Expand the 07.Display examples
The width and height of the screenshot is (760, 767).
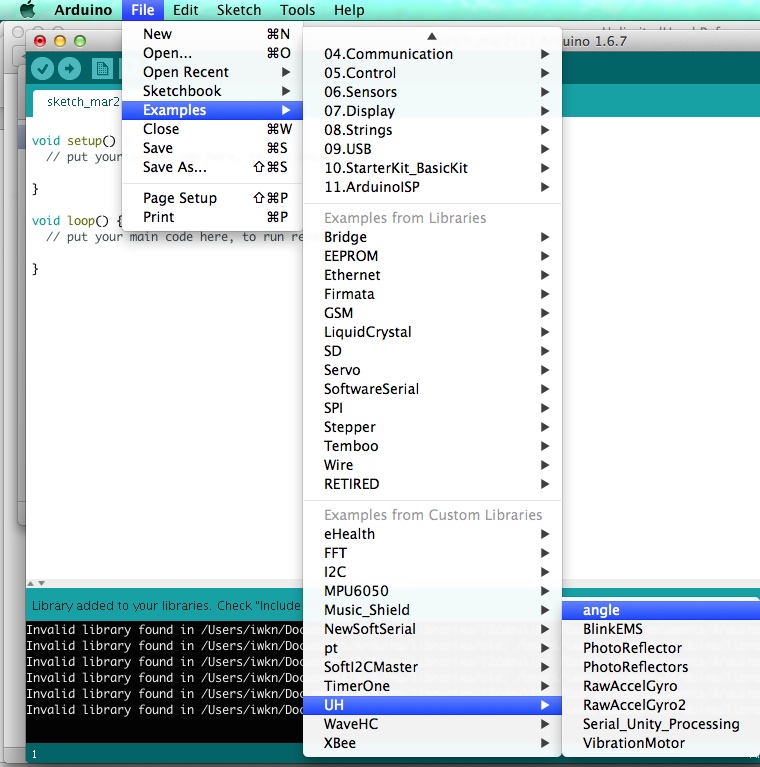[432, 111]
